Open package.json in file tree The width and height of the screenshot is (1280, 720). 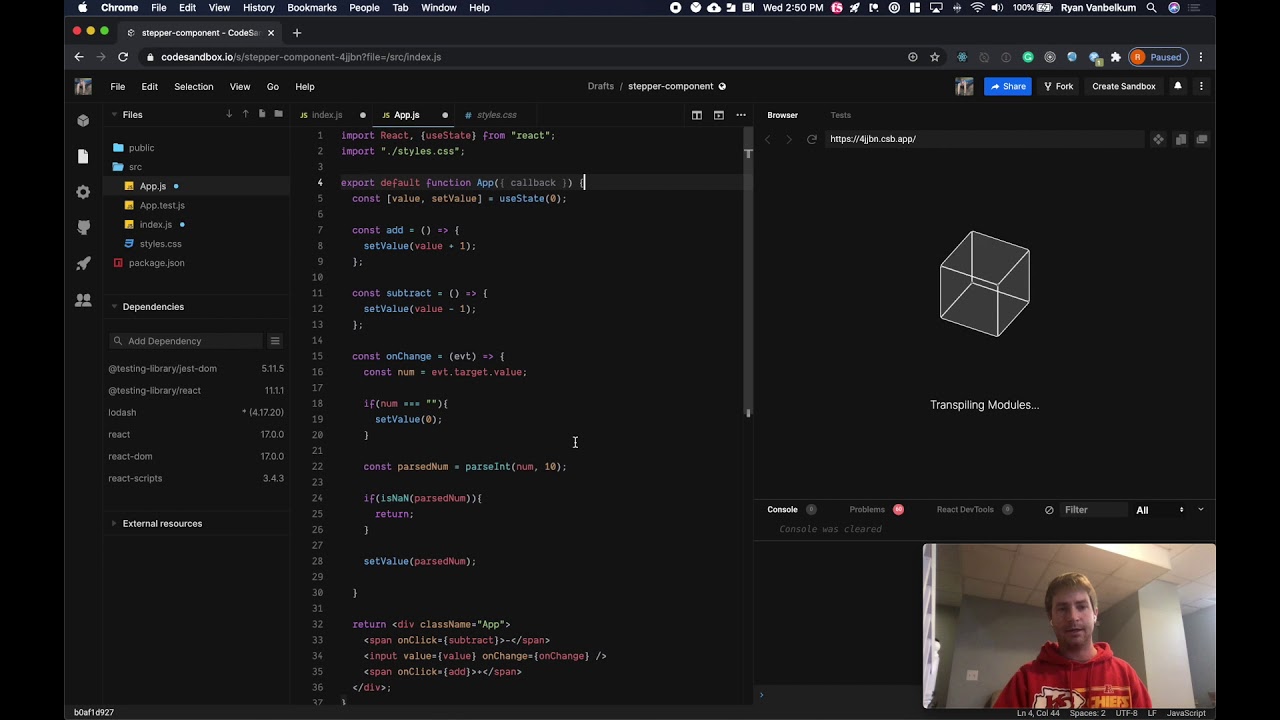click(x=156, y=263)
